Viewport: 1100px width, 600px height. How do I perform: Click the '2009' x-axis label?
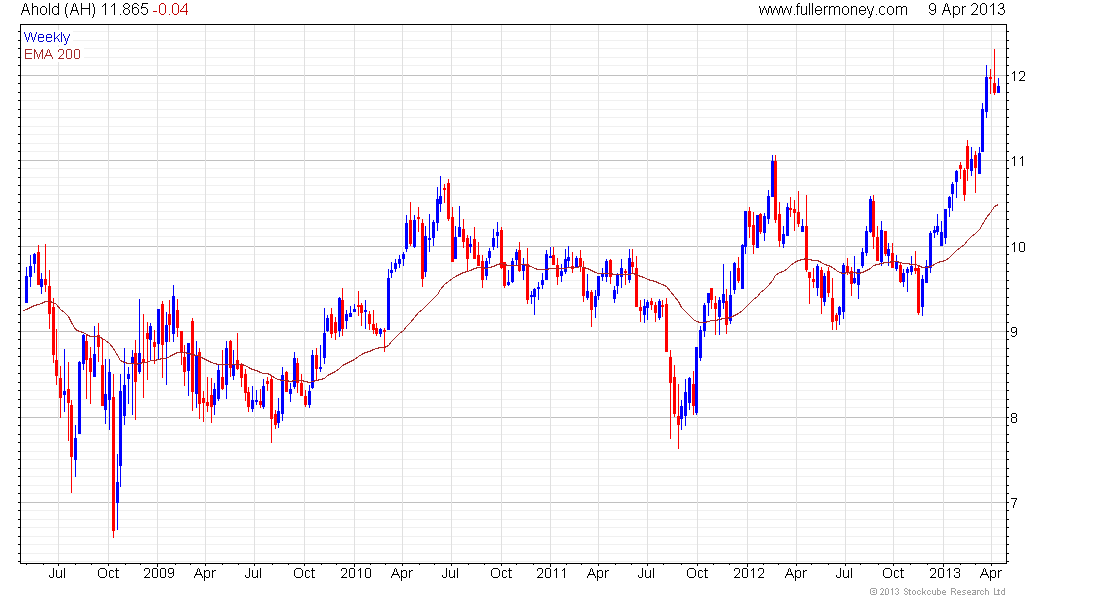159,573
